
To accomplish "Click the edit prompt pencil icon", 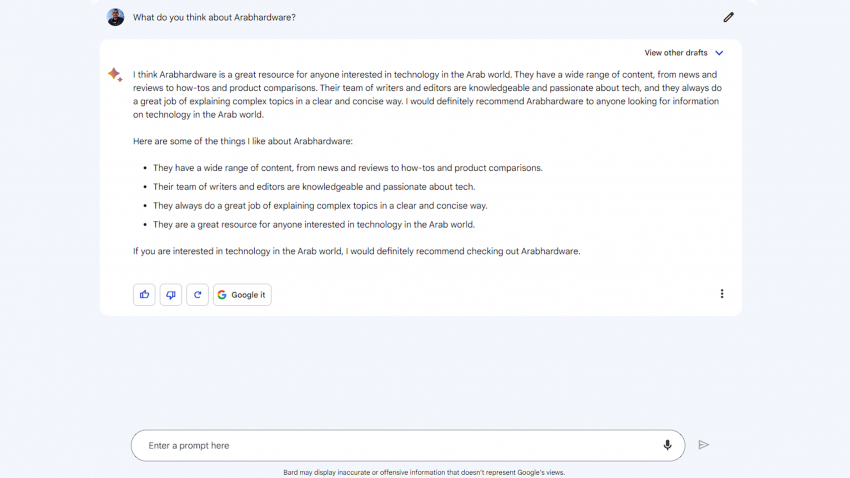I will (728, 17).
